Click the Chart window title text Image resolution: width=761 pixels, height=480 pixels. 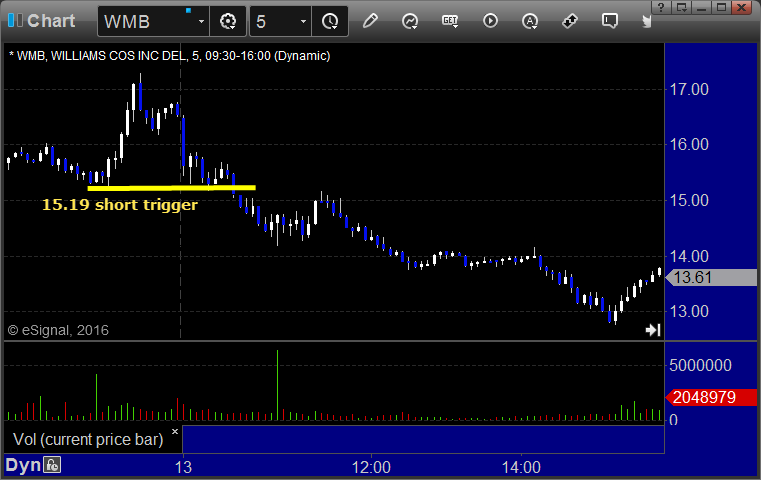pyautogui.click(x=51, y=21)
